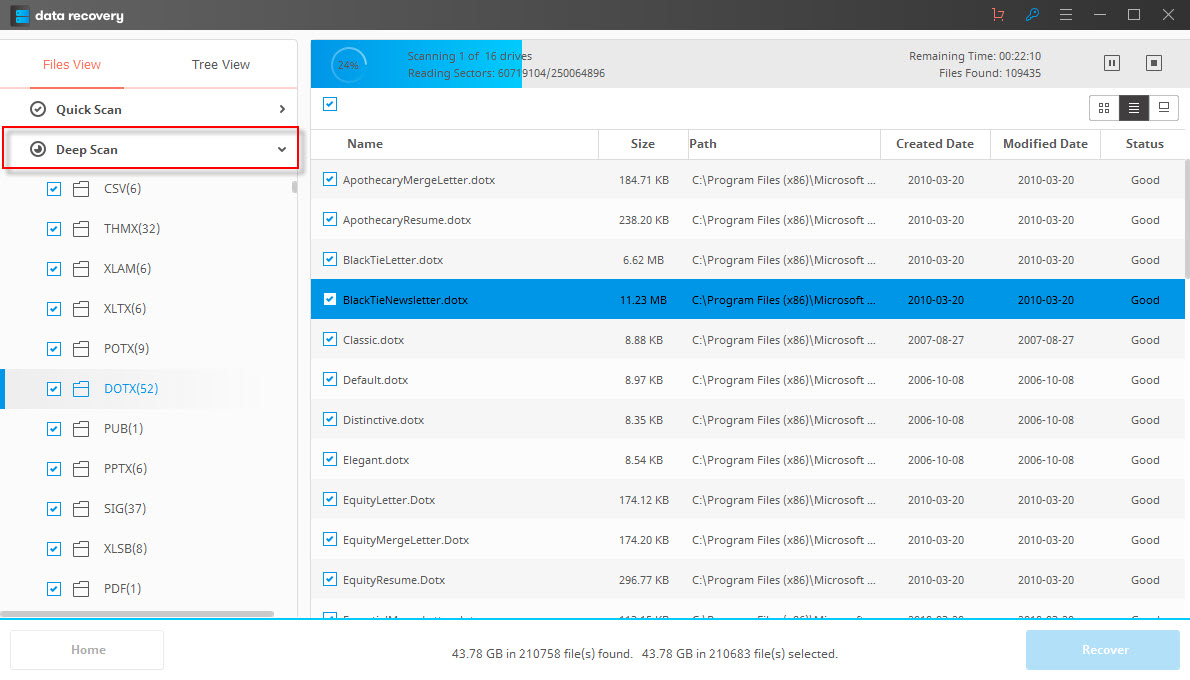Image resolution: width=1190 pixels, height=680 pixels.
Task: Select EquityMergeLetter.Dotx file name
Action: click(406, 540)
